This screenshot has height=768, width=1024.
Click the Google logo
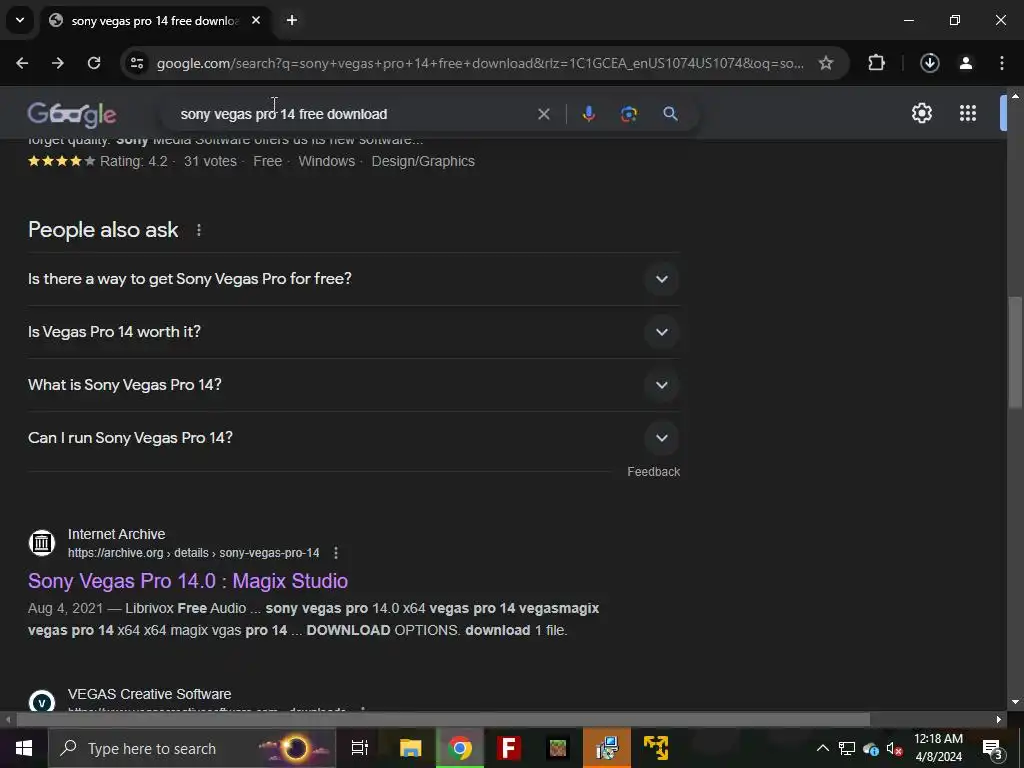(x=72, y=114)
